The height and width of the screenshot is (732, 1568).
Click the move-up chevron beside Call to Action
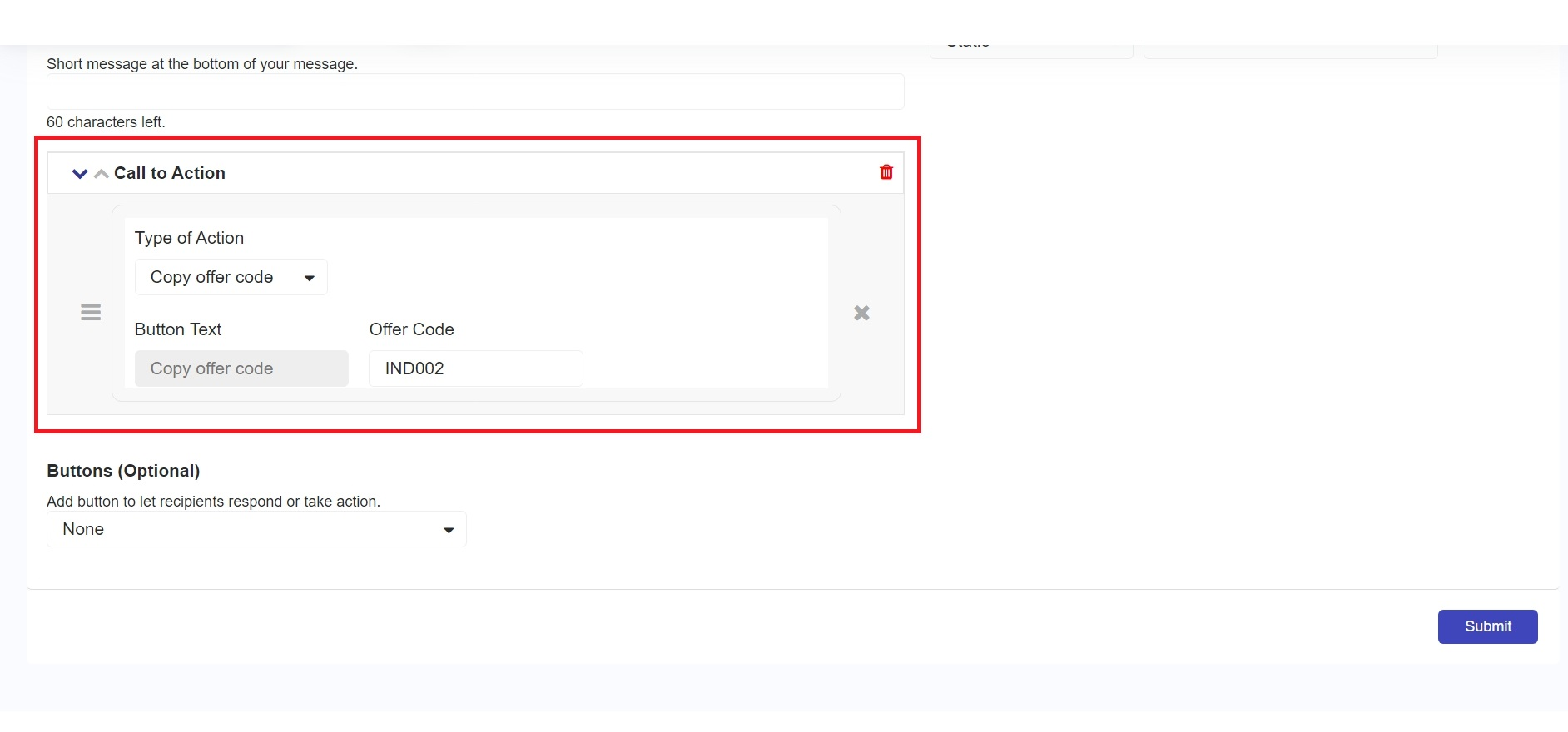102,174
